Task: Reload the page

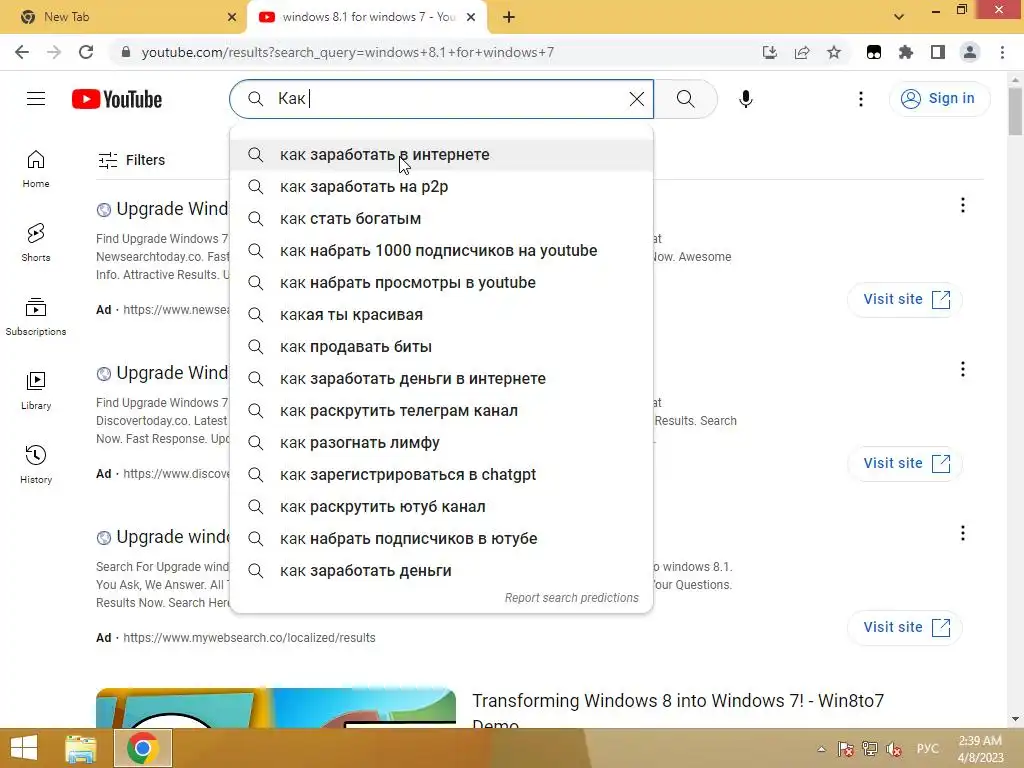Action: [x=86, y=52]
